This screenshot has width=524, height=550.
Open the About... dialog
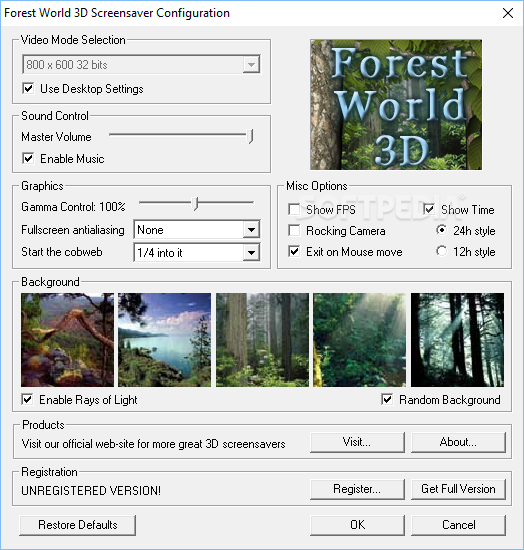pyautogui.click(x=458, y=442)
